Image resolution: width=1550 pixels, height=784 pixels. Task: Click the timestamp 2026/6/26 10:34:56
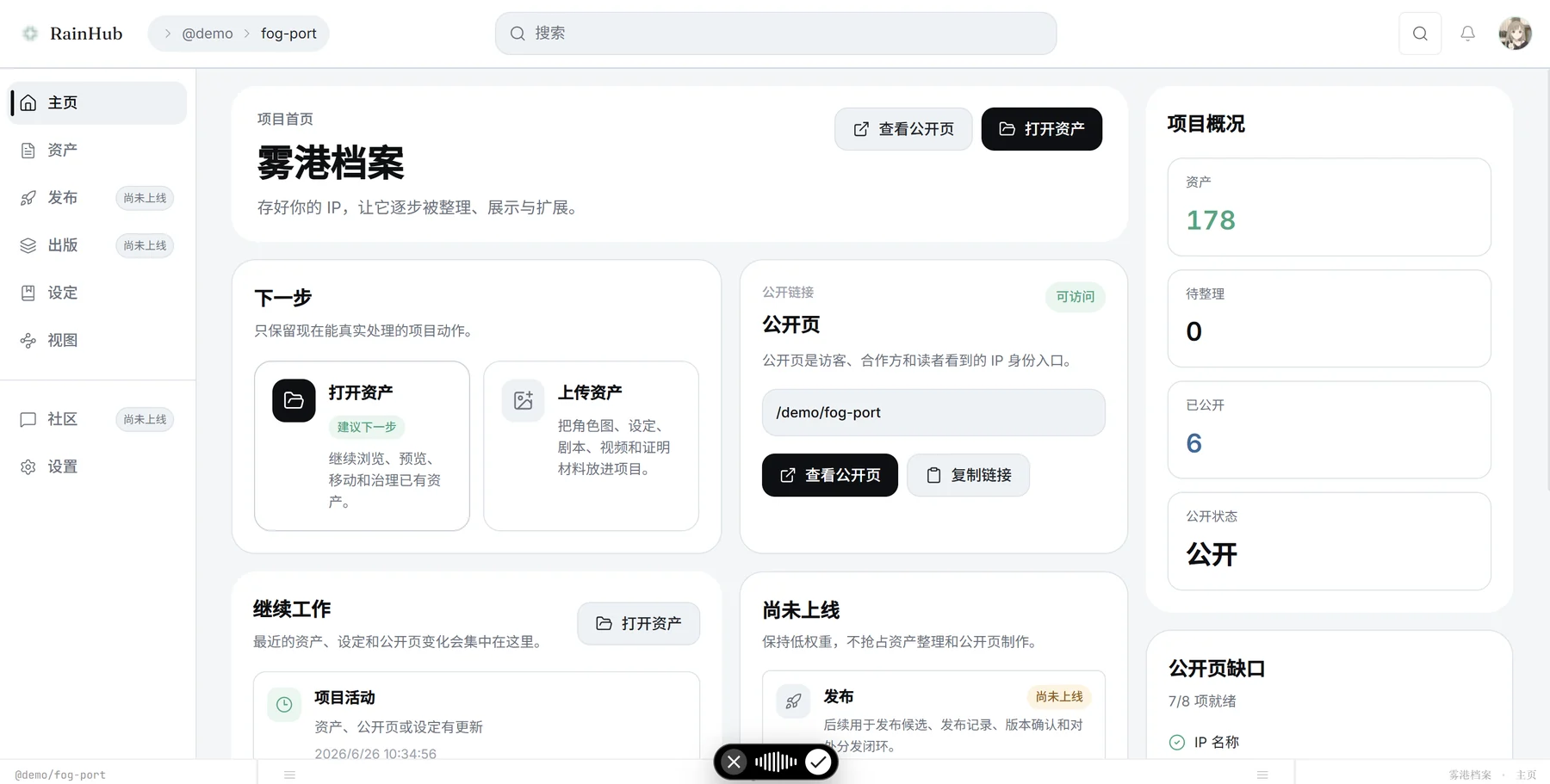pyautogui.click(x=375, y=754)
